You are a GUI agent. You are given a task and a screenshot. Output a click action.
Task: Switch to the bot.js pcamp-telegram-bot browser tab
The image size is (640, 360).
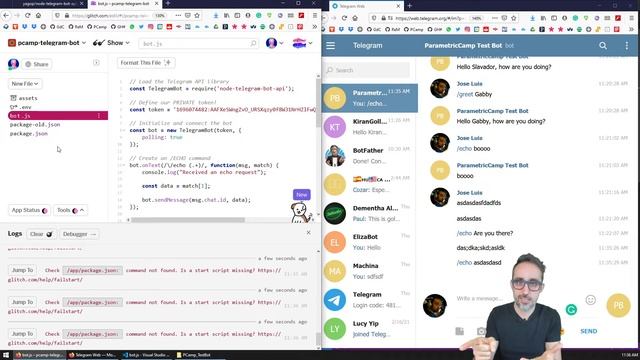[x=124, y=3]
